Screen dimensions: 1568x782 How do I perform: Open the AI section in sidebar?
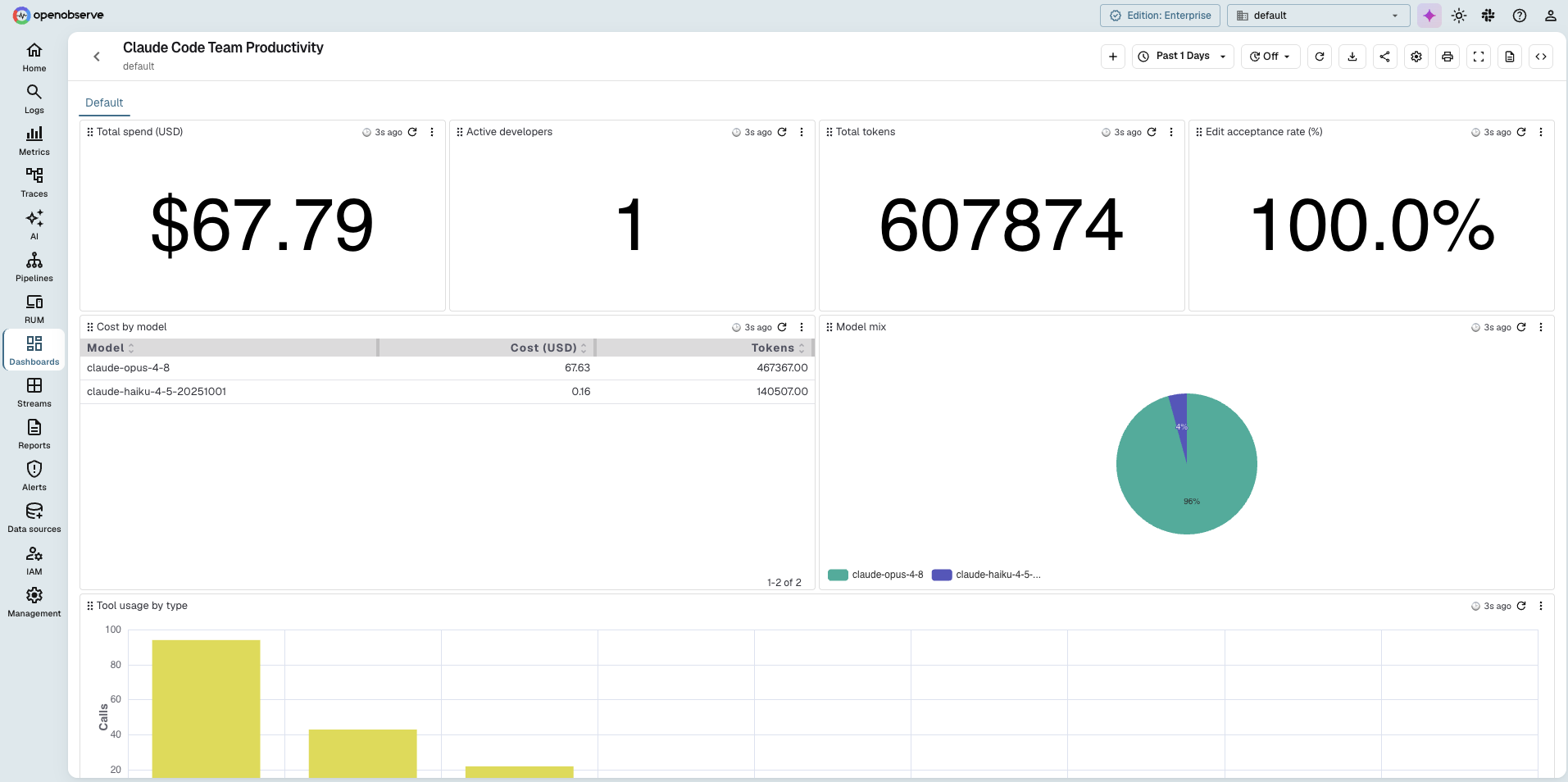pos(34,225)
